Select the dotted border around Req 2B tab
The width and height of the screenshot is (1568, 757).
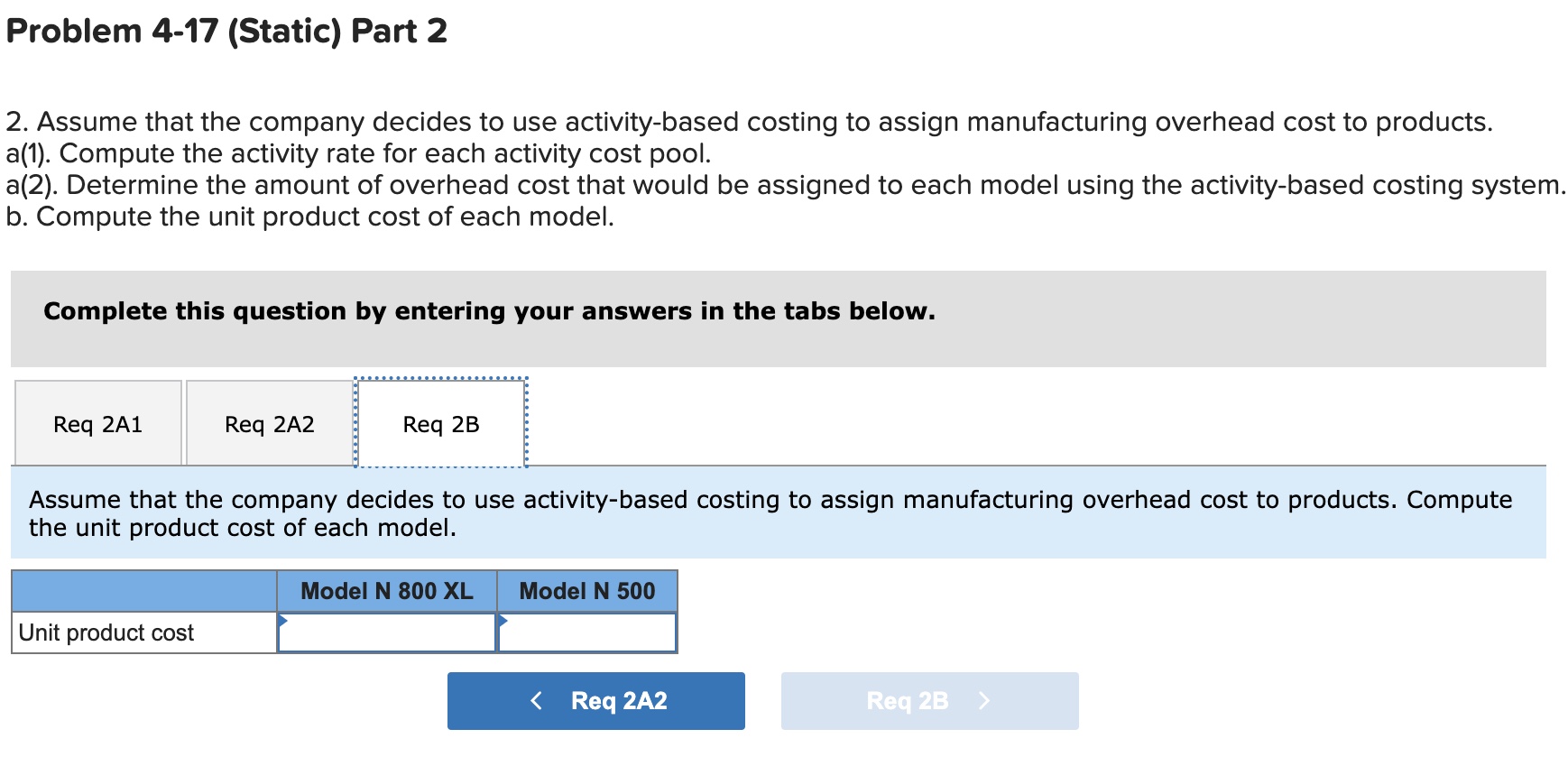pos(440,378)
